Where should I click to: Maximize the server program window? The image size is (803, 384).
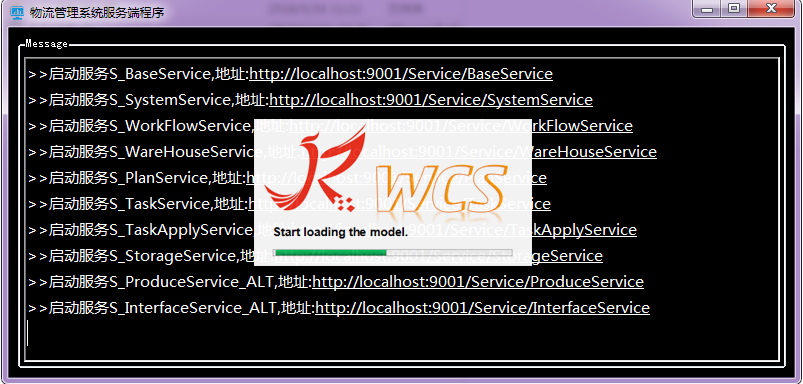coord(734,9)
